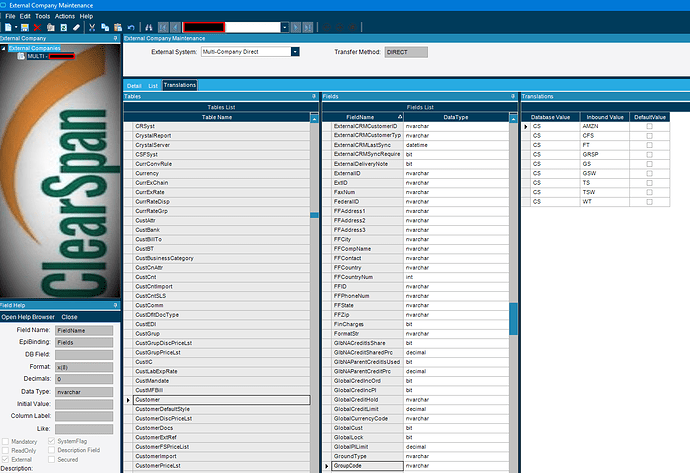The image size is (690, 473).
Task: Pin the Field Help panel
Action: coord(116,305)
